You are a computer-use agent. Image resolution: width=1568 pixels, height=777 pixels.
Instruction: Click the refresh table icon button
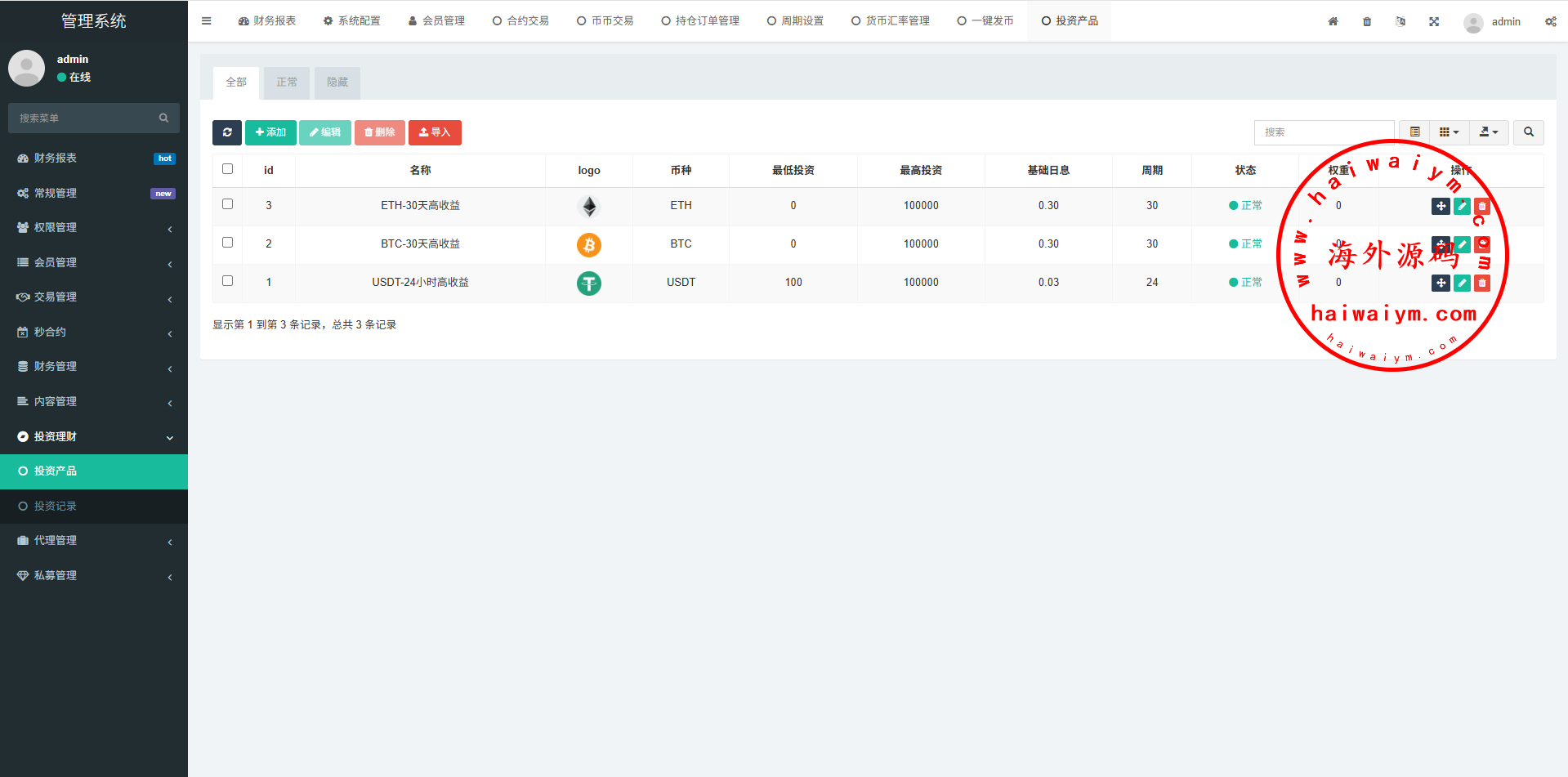pyautogui.click(x=227, y=132)
